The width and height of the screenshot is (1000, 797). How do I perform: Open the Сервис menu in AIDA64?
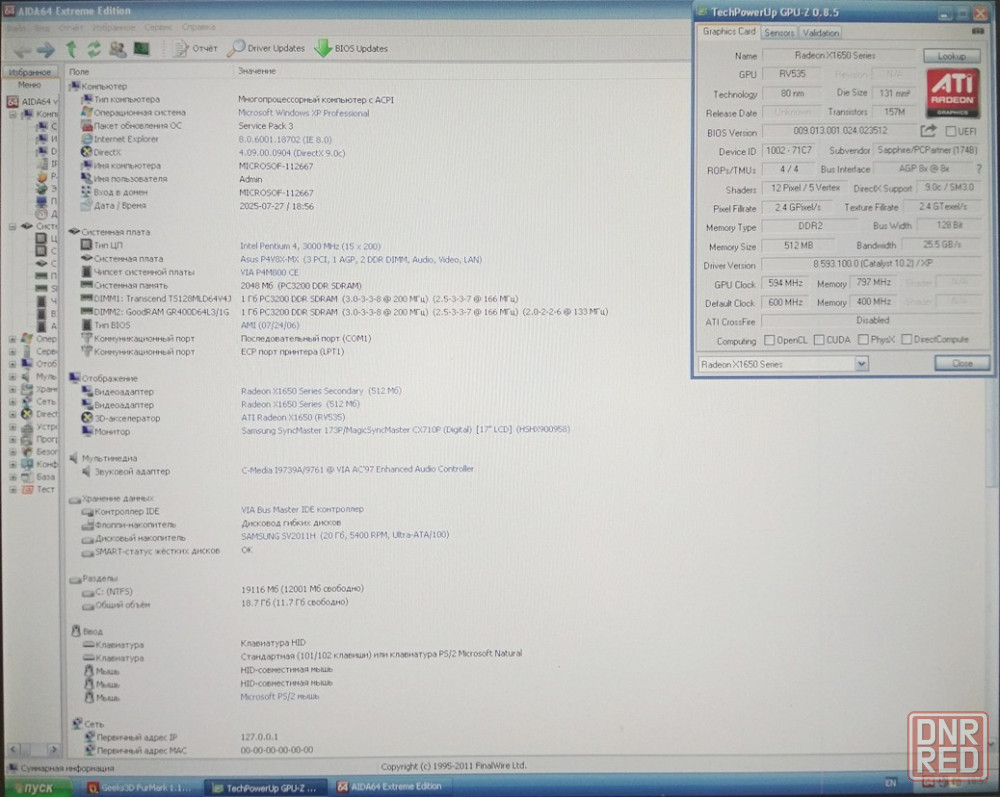coord(158,27)
